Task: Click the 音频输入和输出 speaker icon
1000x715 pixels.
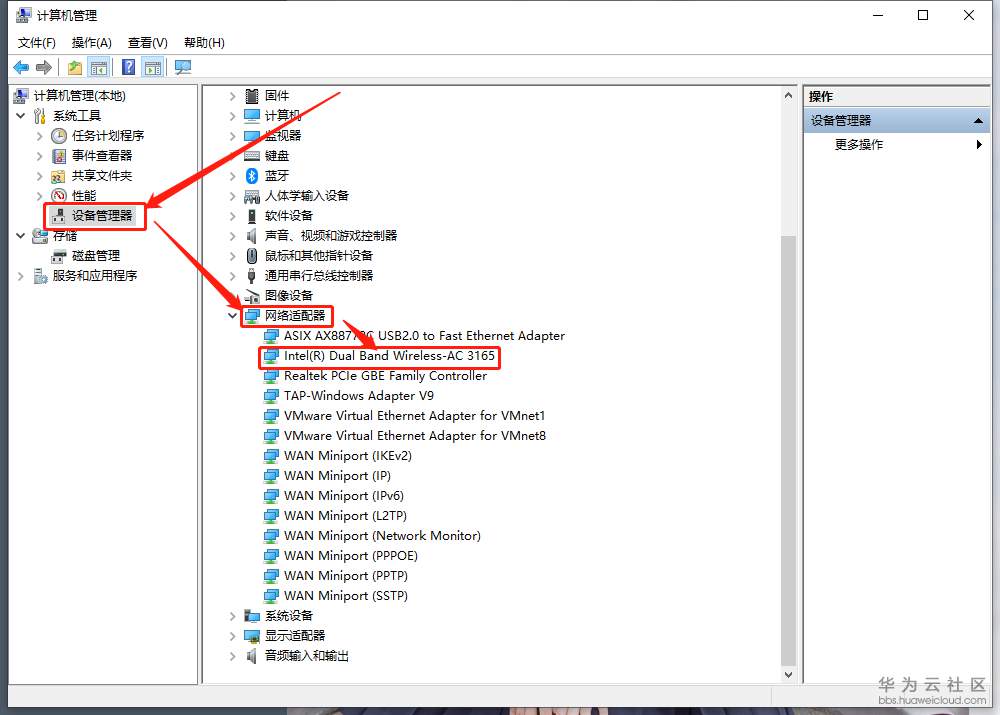Action: pos(252,656)
